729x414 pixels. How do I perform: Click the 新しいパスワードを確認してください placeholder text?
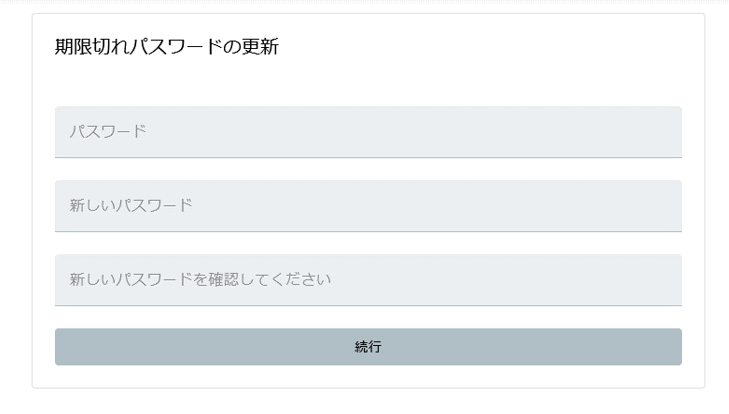coord(200,279)
